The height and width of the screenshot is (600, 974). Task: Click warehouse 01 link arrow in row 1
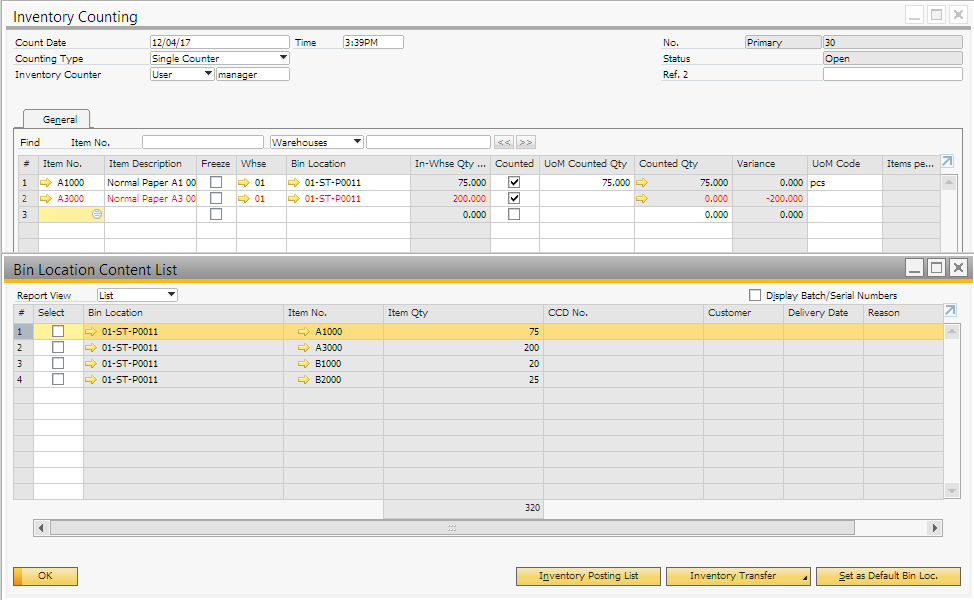(x=244, y=183)
